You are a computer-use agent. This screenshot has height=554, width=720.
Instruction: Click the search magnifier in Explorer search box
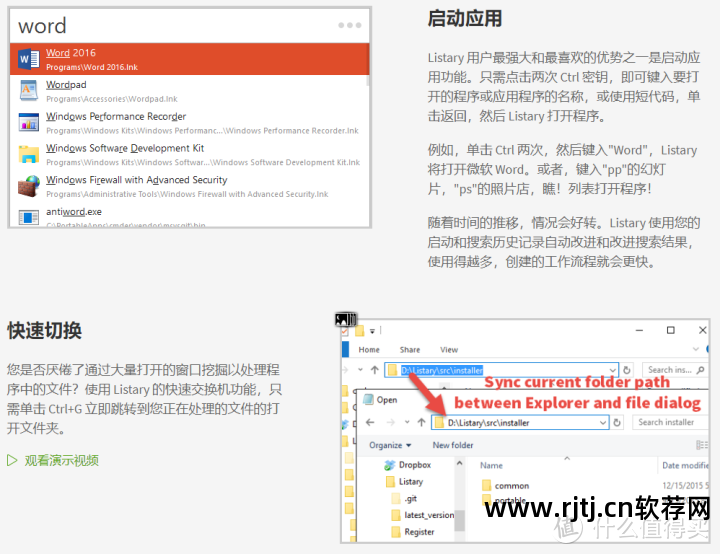point(700,370)
